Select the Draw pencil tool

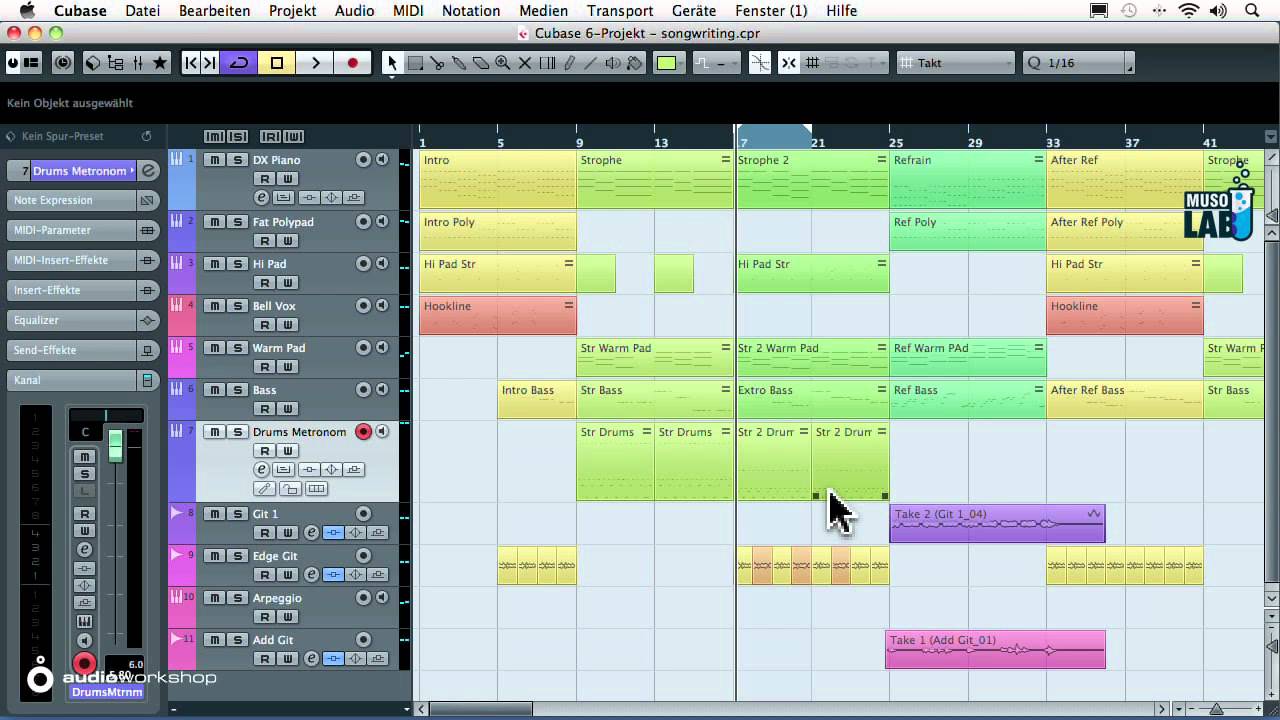click(x=569, y=63)
